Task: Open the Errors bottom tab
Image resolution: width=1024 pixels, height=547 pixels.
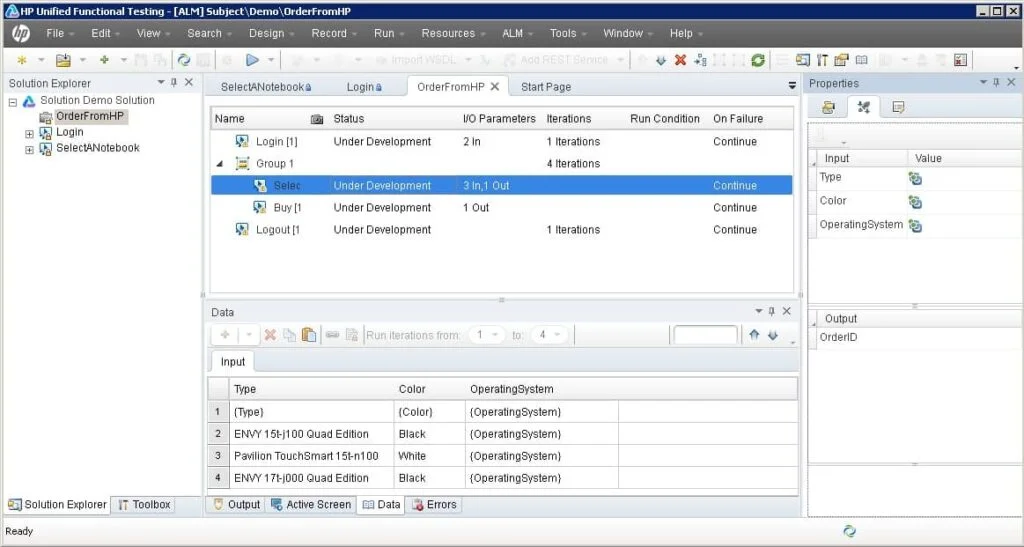Action: pyautogui.click(x=434, y=505)
